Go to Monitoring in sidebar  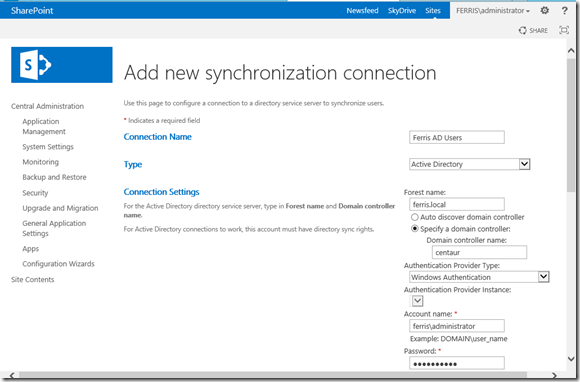pyautogui.click(x=40, y=162)
